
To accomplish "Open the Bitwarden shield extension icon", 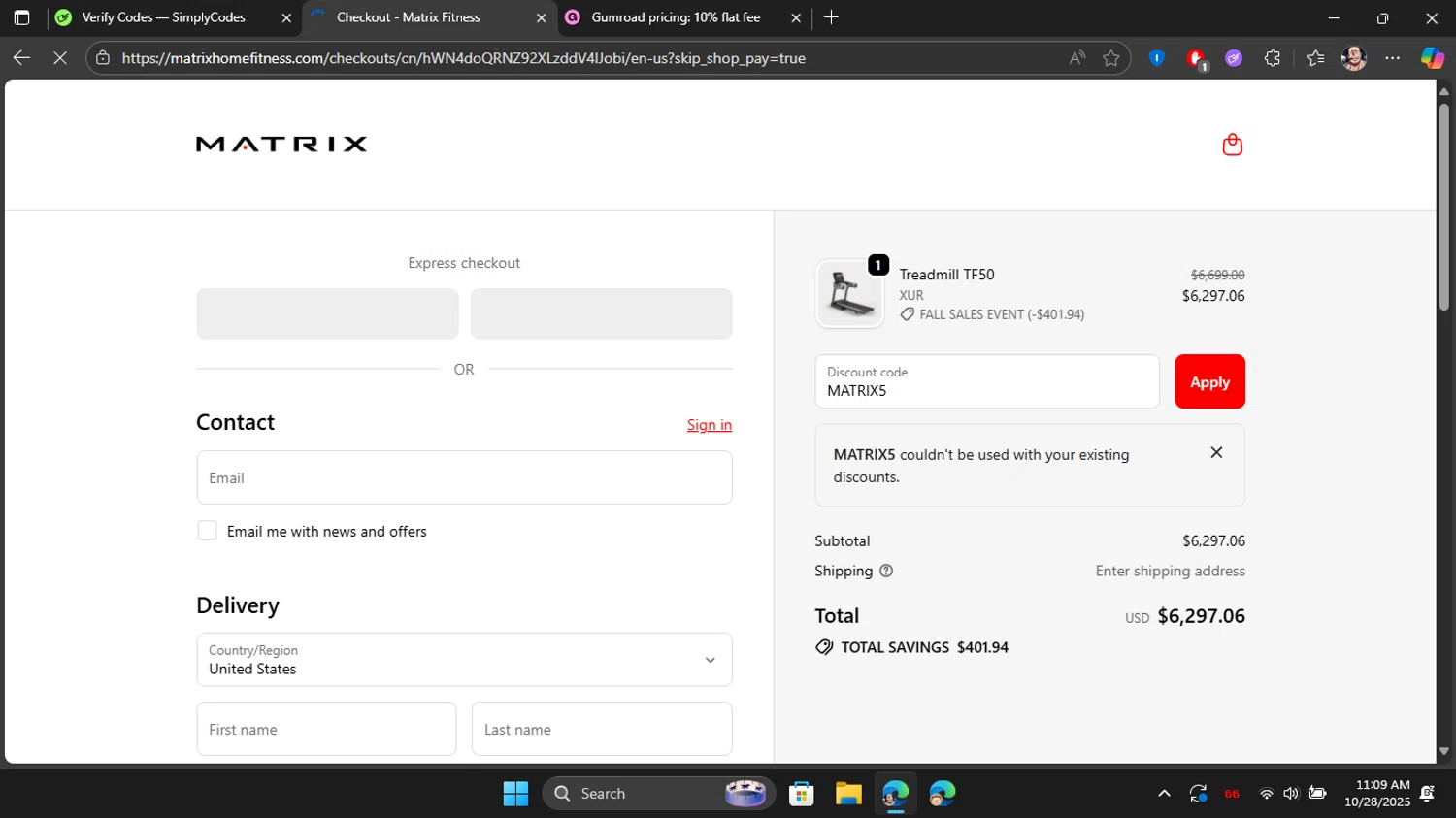I will (1156, 58).
